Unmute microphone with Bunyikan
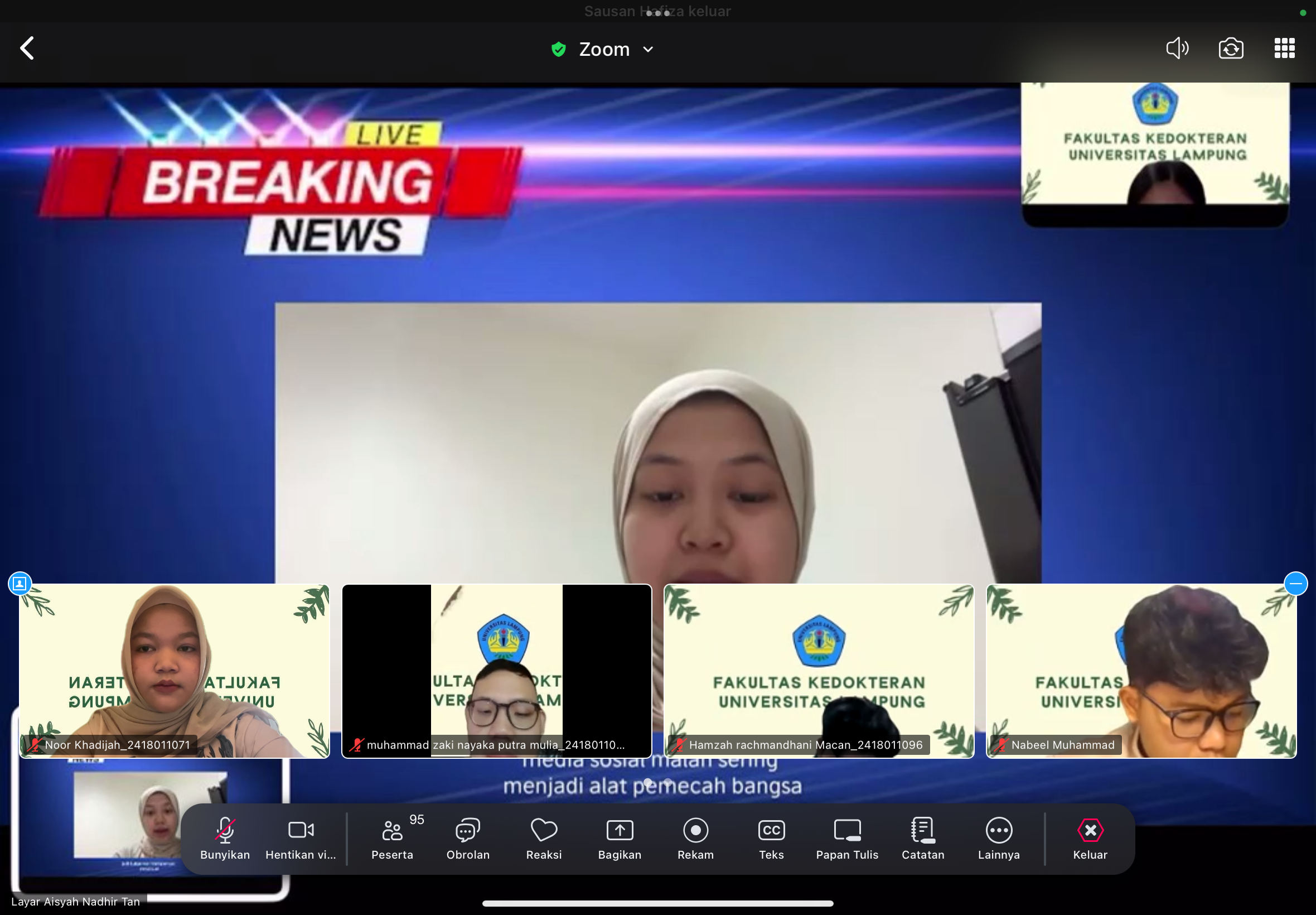The width and height of the screenshot is (1316, 915). coord(225,838)
